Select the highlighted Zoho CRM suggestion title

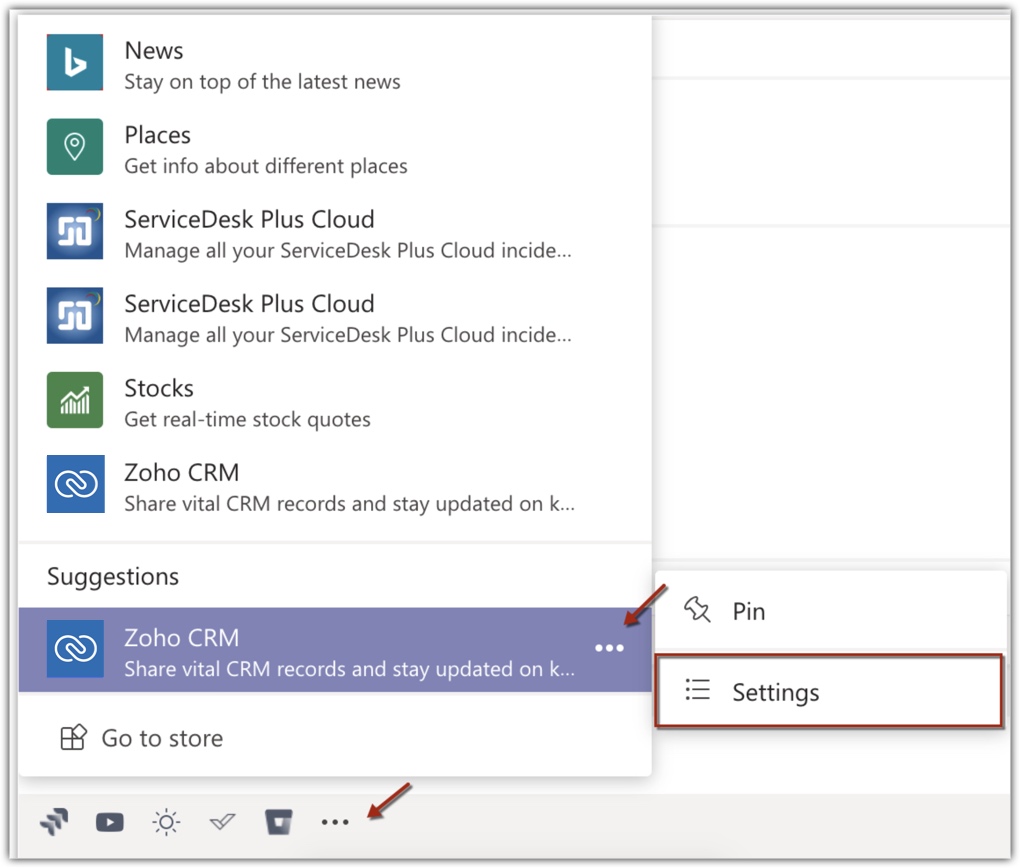click(x=181, y=638)
